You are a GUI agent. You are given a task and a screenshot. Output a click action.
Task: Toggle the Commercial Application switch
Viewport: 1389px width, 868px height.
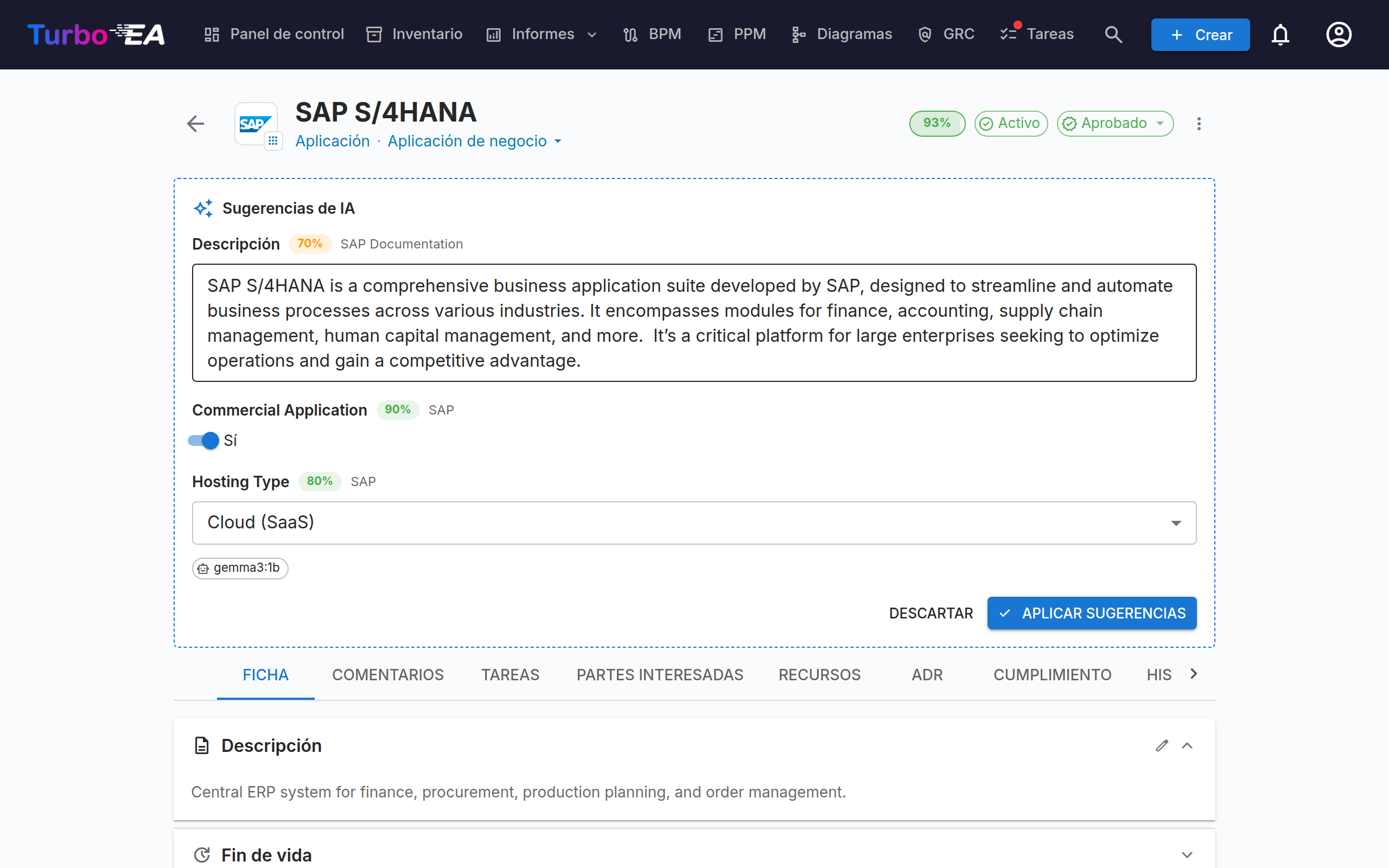(x=203, y=441)
